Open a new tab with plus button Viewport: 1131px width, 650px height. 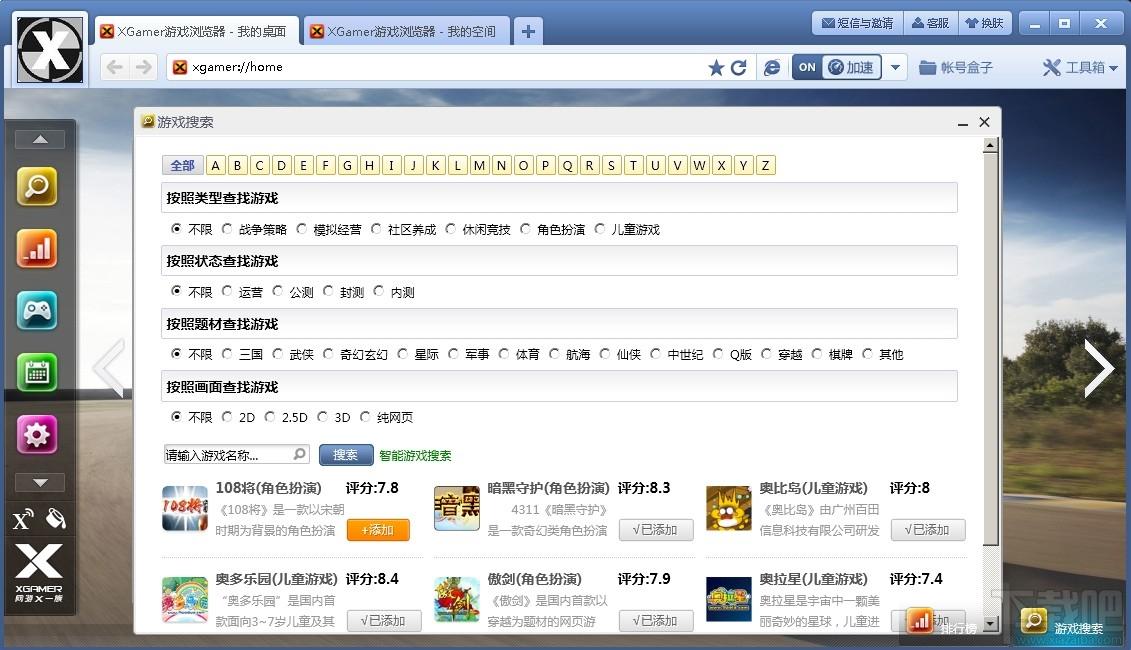tap(528, 32)
